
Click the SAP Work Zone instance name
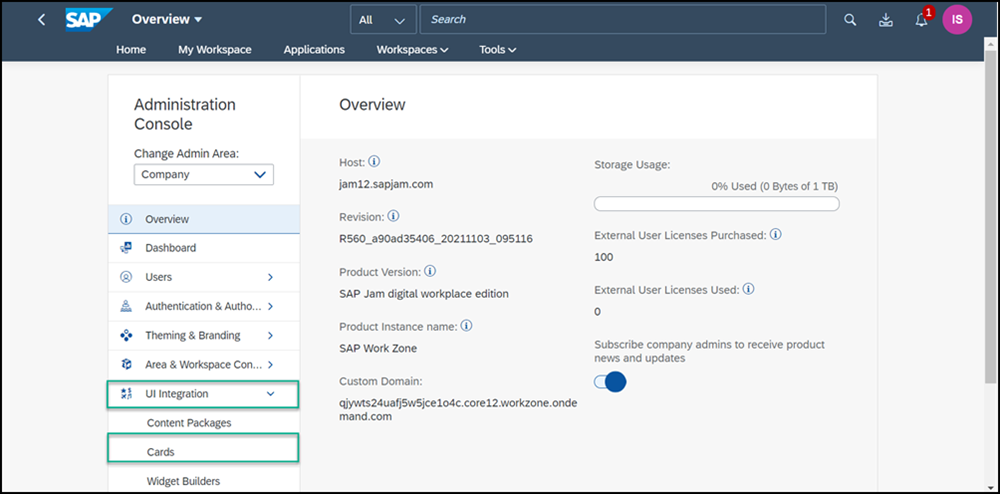click(378, 348)
